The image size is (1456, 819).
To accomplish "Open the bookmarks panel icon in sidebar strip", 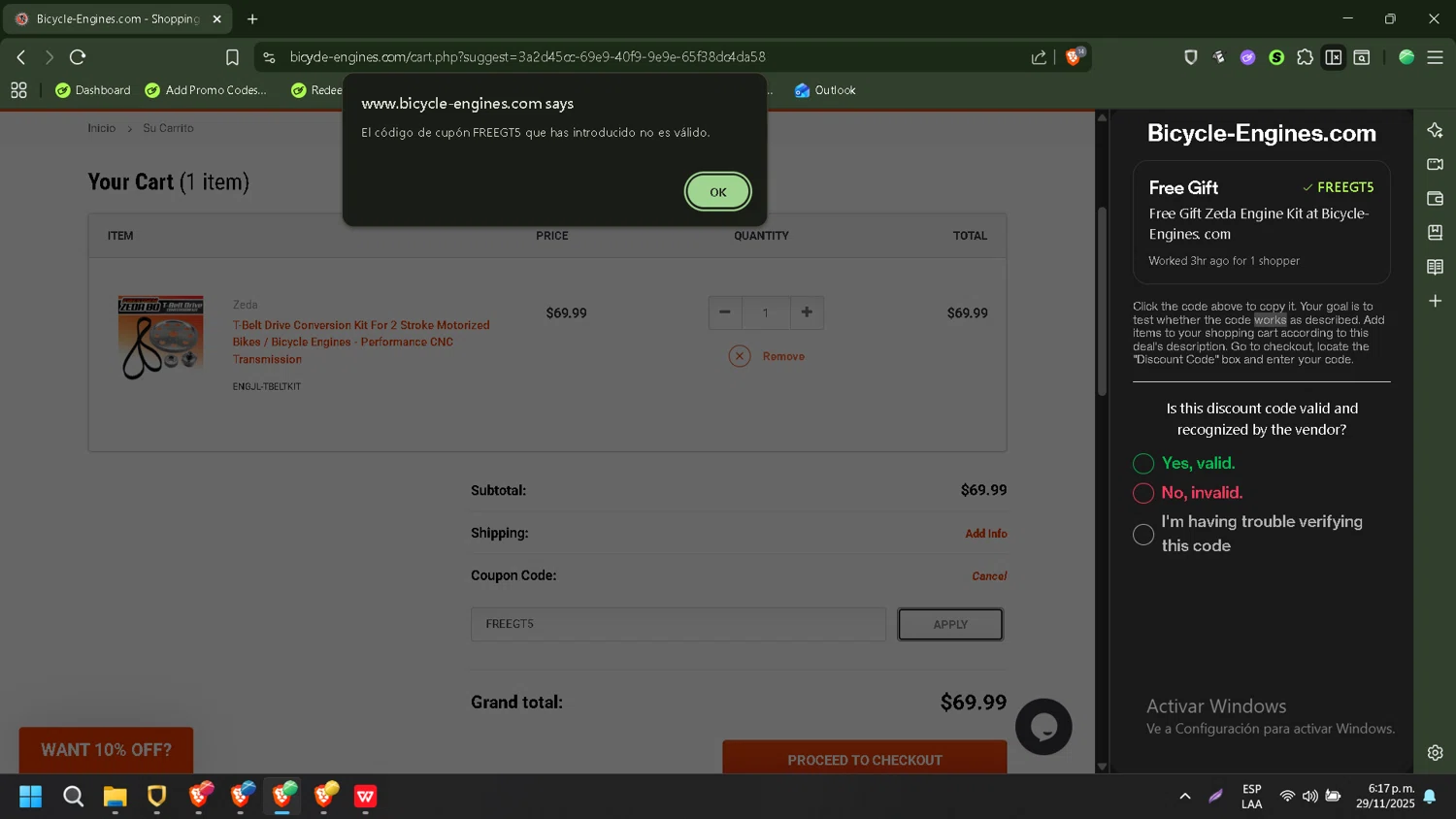I will coord(1435,232).
